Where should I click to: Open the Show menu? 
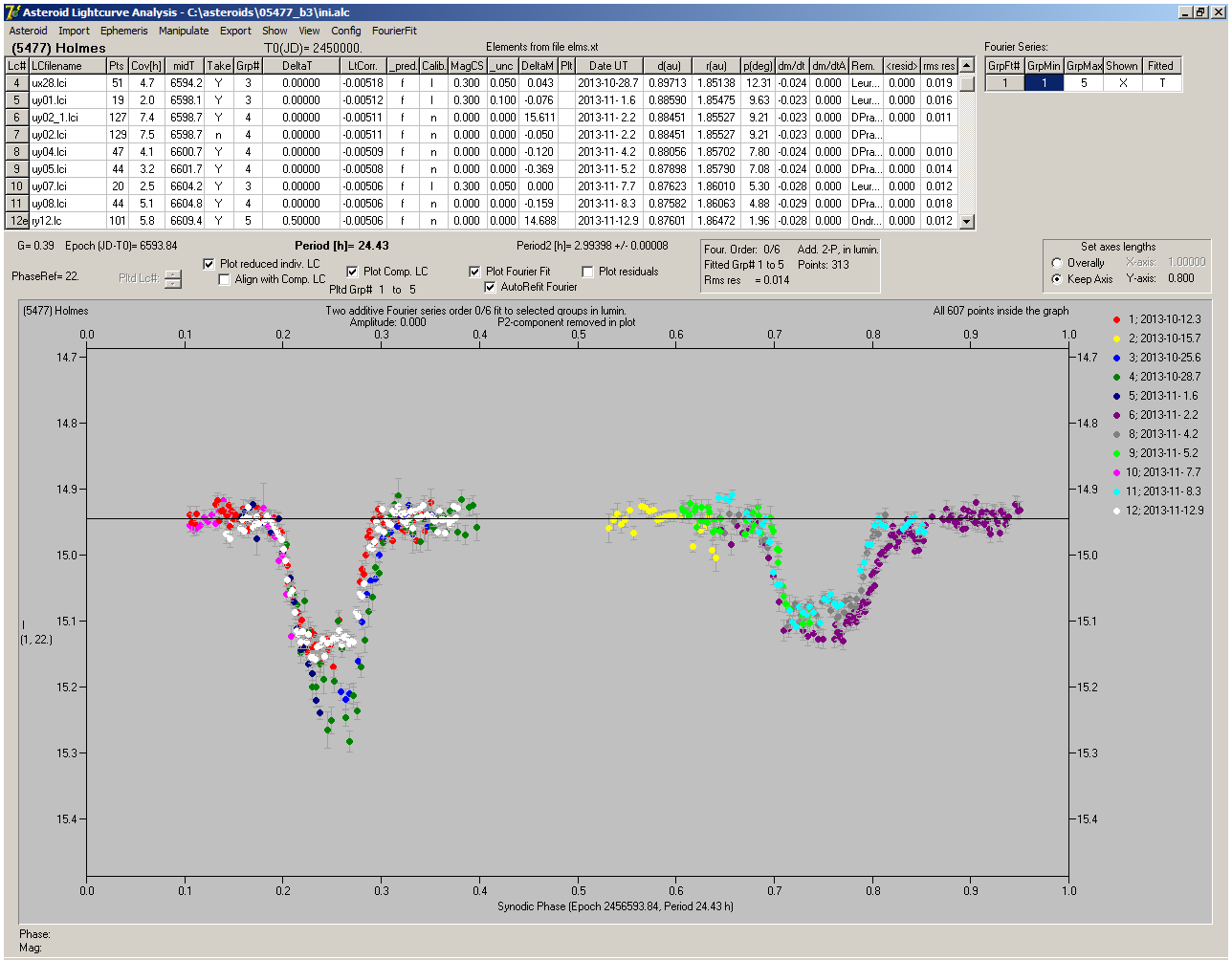(275, 31)
